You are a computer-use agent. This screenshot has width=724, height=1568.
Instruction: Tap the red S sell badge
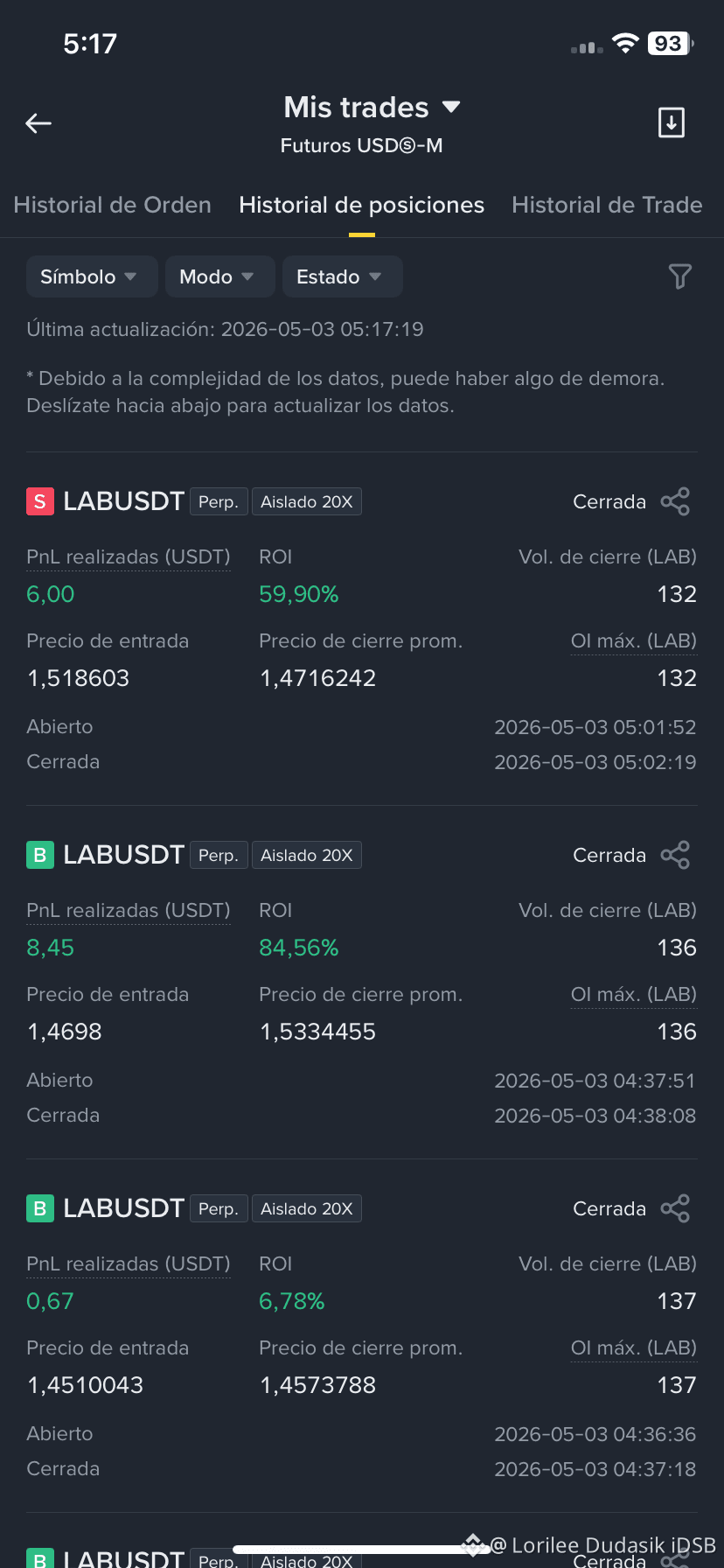point(40,501)
